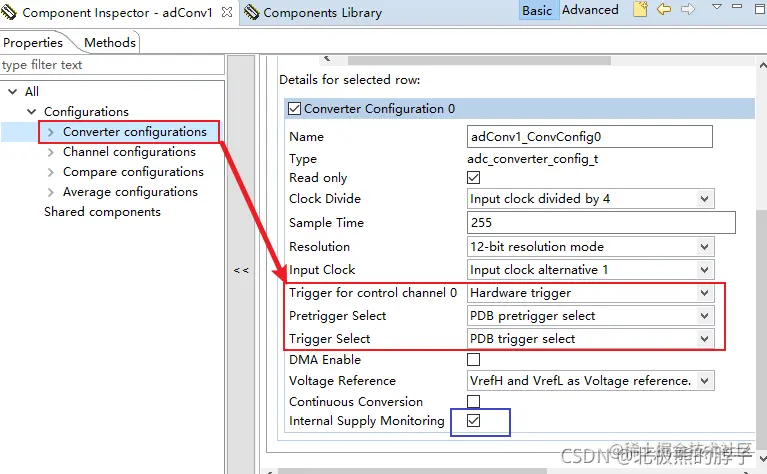Expand Channel configurations node
The image size is (767, 474).
click(x=50, y=152)
